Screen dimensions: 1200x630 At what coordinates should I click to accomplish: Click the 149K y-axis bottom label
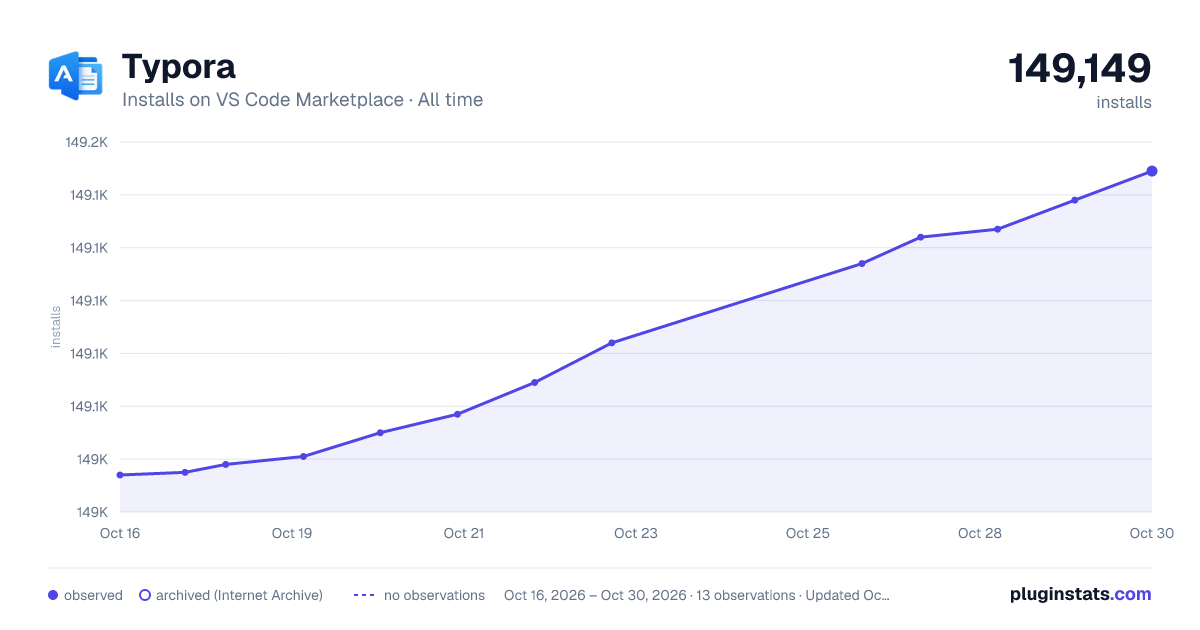click(x=92, y=512)
